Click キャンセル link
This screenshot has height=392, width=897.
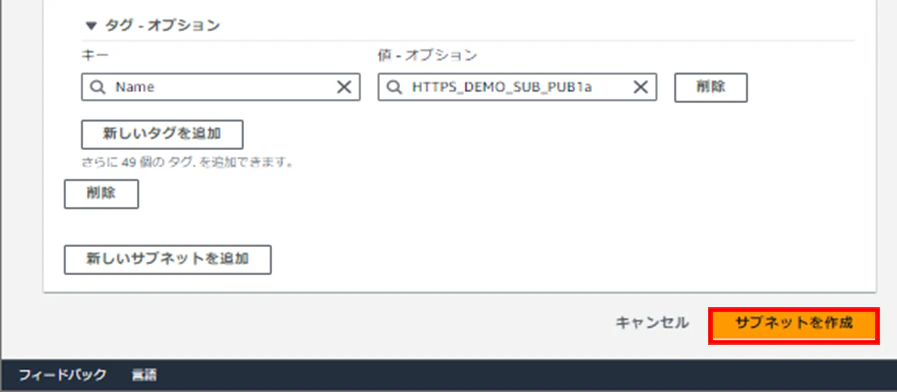click(x=652, y=323)
